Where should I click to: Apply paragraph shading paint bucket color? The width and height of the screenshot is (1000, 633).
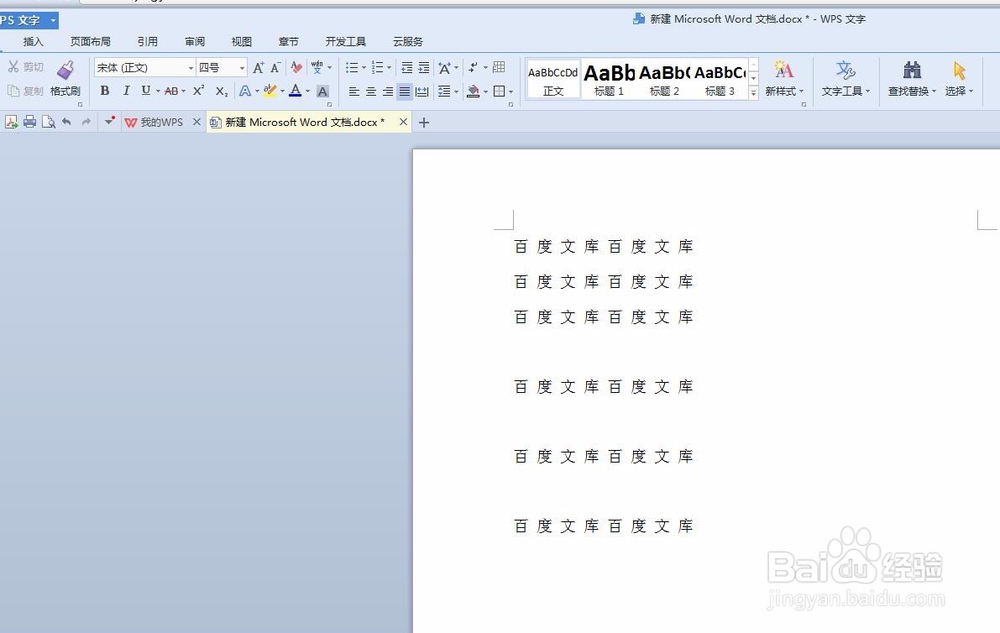point(473,91)
